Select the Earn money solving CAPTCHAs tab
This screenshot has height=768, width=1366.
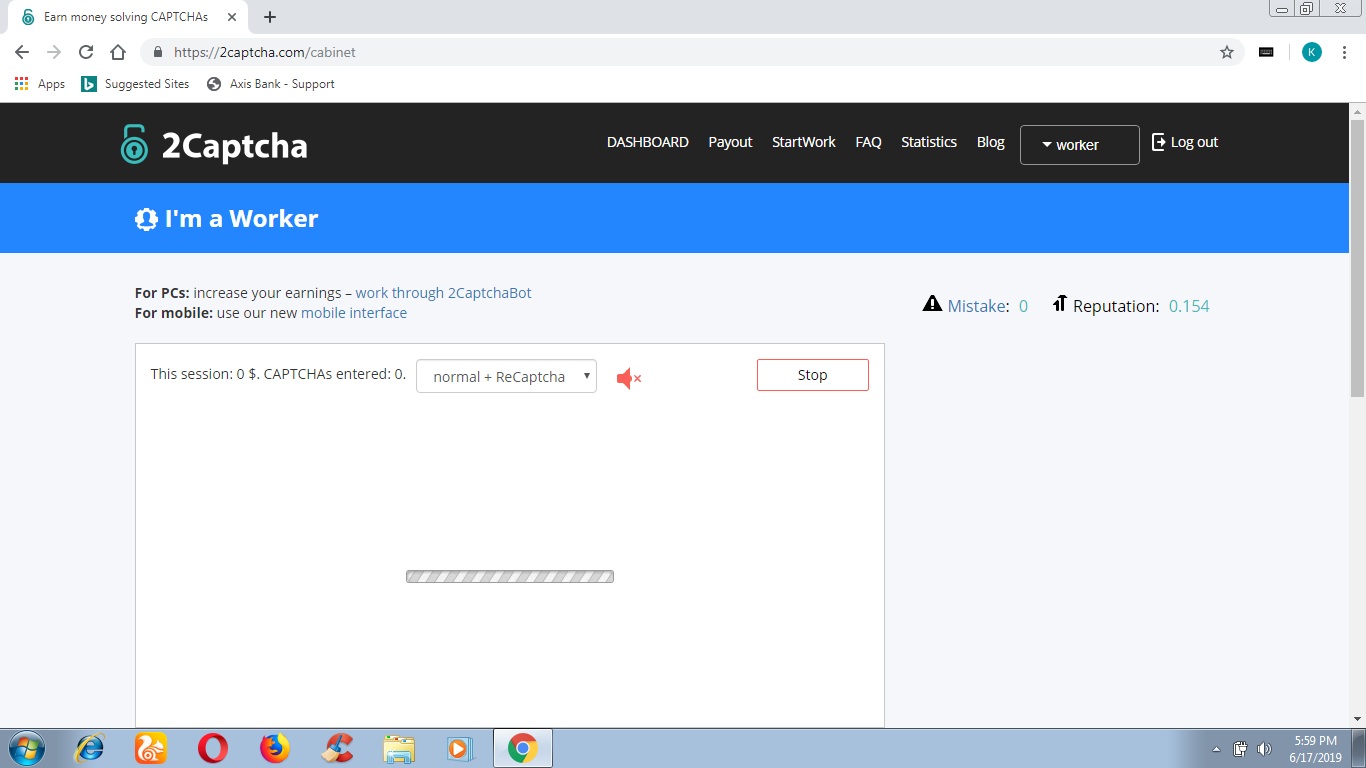pyautogui.click(x=126, y=17)
